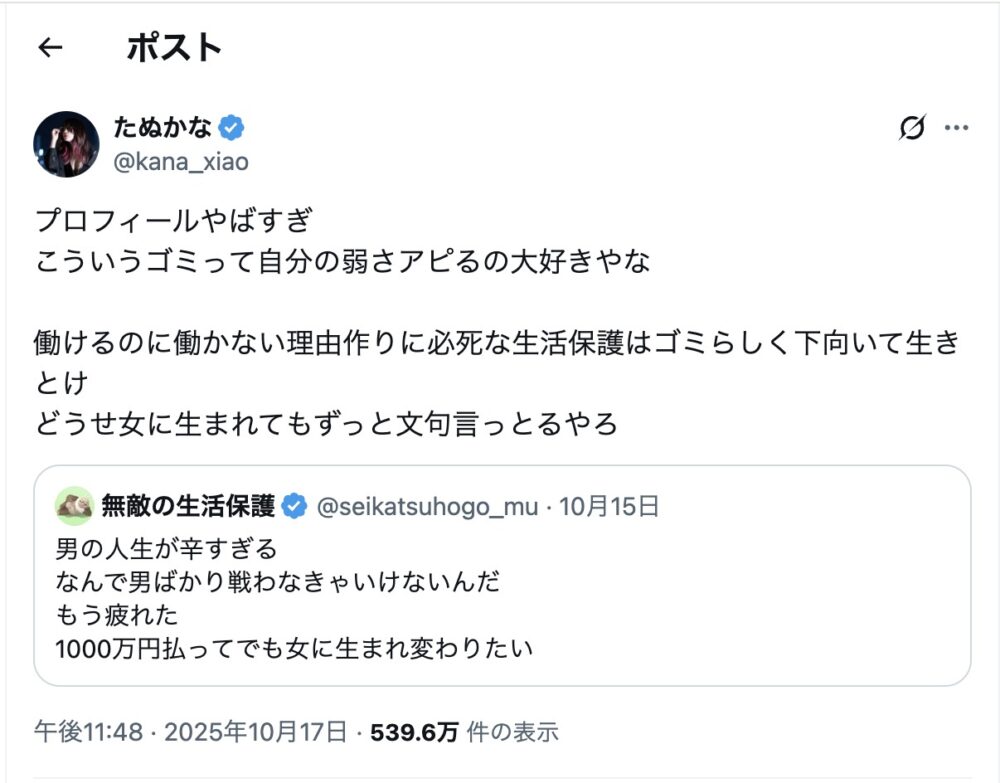The image size is (1000, 783).
Task: Click the どうせ女に生まれても post line
Action: pos(325,425)
